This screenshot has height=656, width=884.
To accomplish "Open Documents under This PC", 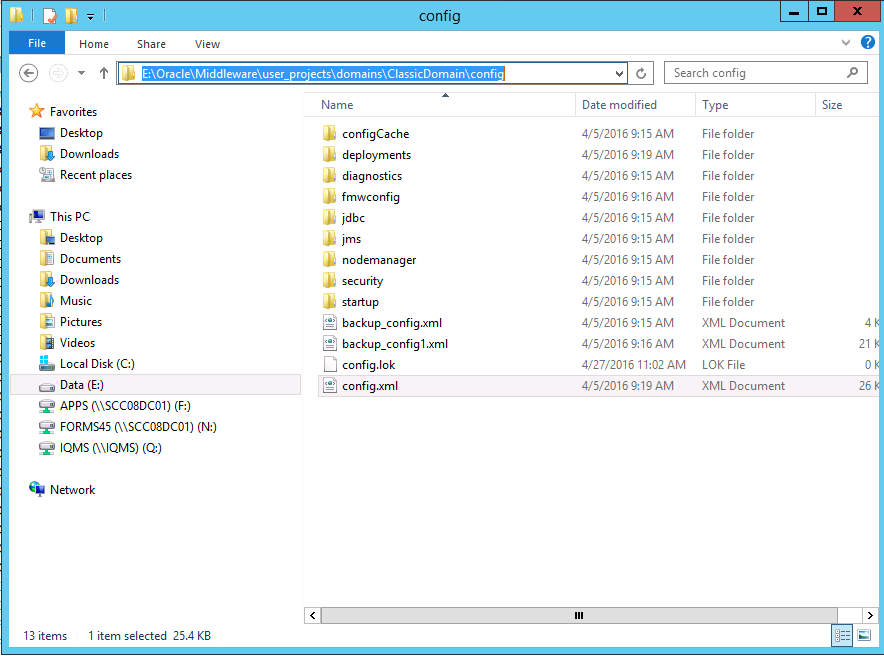I will coord(90,259).
